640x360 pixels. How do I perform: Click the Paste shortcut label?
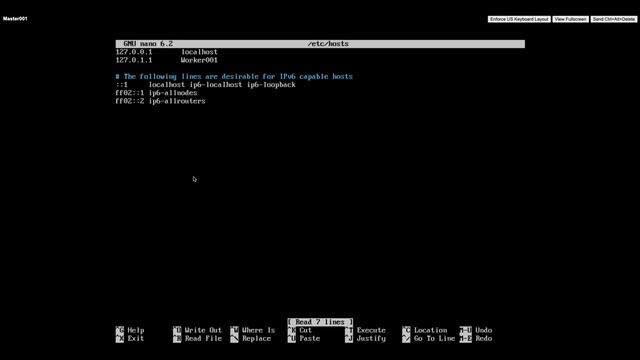[309, 338]
